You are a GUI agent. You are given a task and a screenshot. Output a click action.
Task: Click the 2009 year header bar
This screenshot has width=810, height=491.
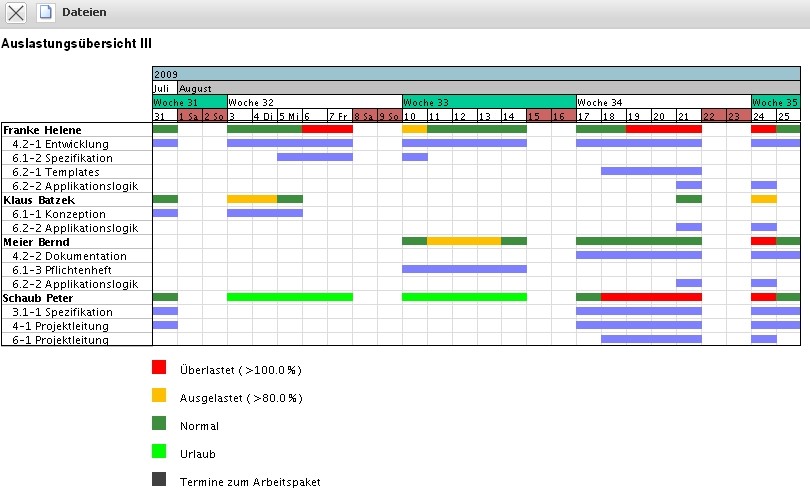(x=476, y=74)
